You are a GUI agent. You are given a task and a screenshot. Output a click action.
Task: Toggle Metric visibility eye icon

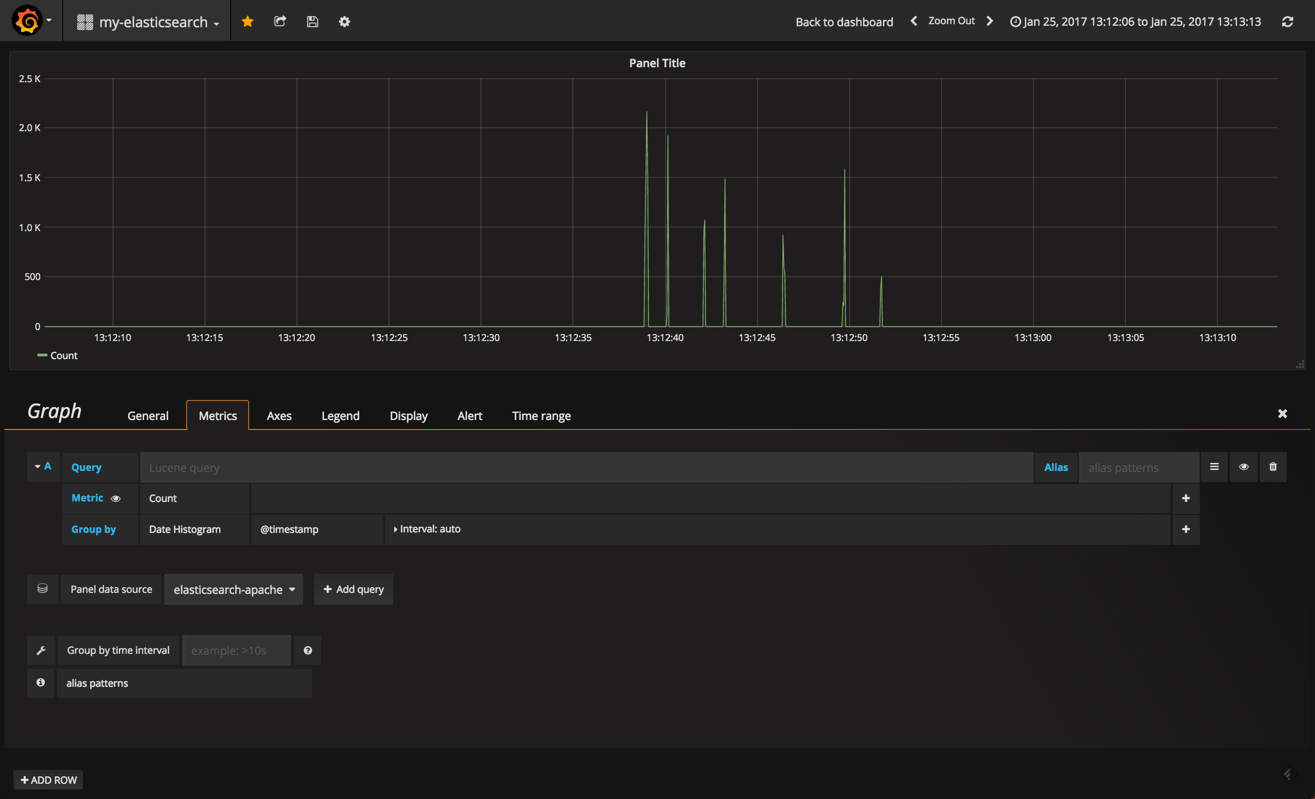click(116, 498)
